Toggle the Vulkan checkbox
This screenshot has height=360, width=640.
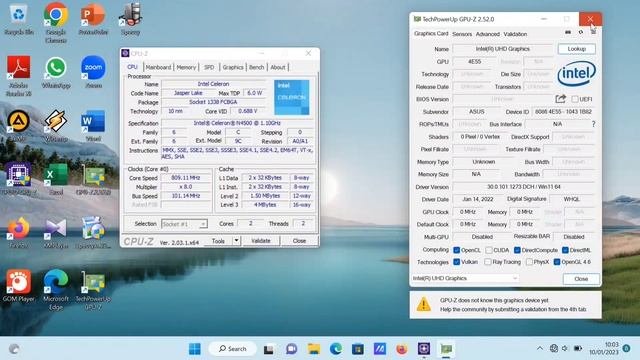457,262
